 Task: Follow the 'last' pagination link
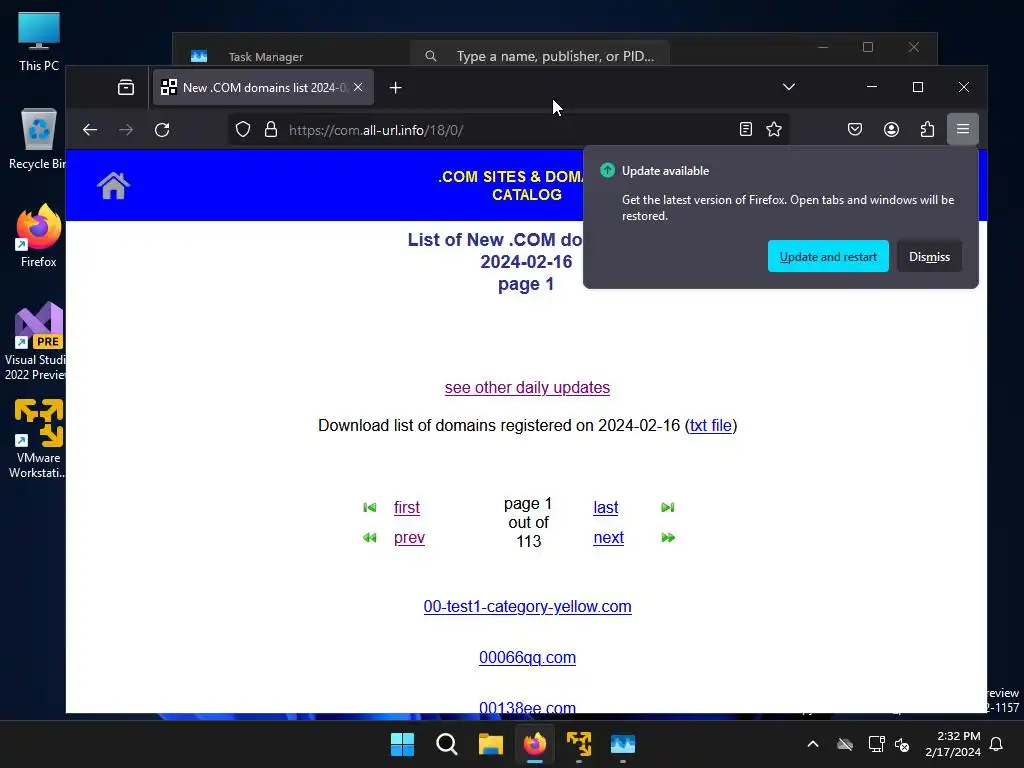tap(606, 507)
